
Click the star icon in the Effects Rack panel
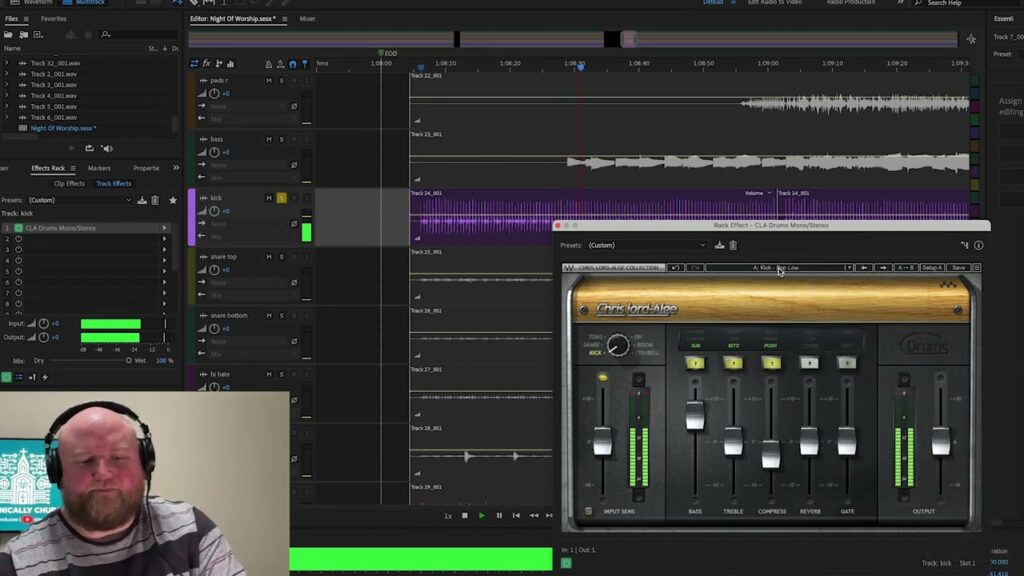173,200
